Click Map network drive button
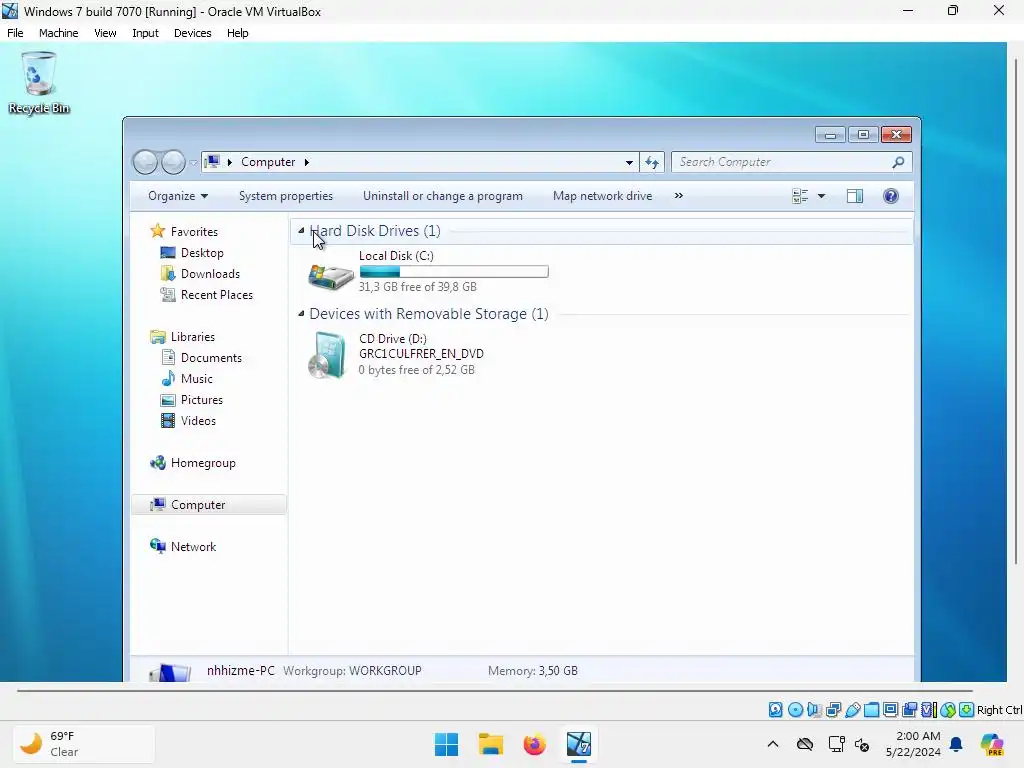This screenshot has width=1024, height=768. pos(602,196)
